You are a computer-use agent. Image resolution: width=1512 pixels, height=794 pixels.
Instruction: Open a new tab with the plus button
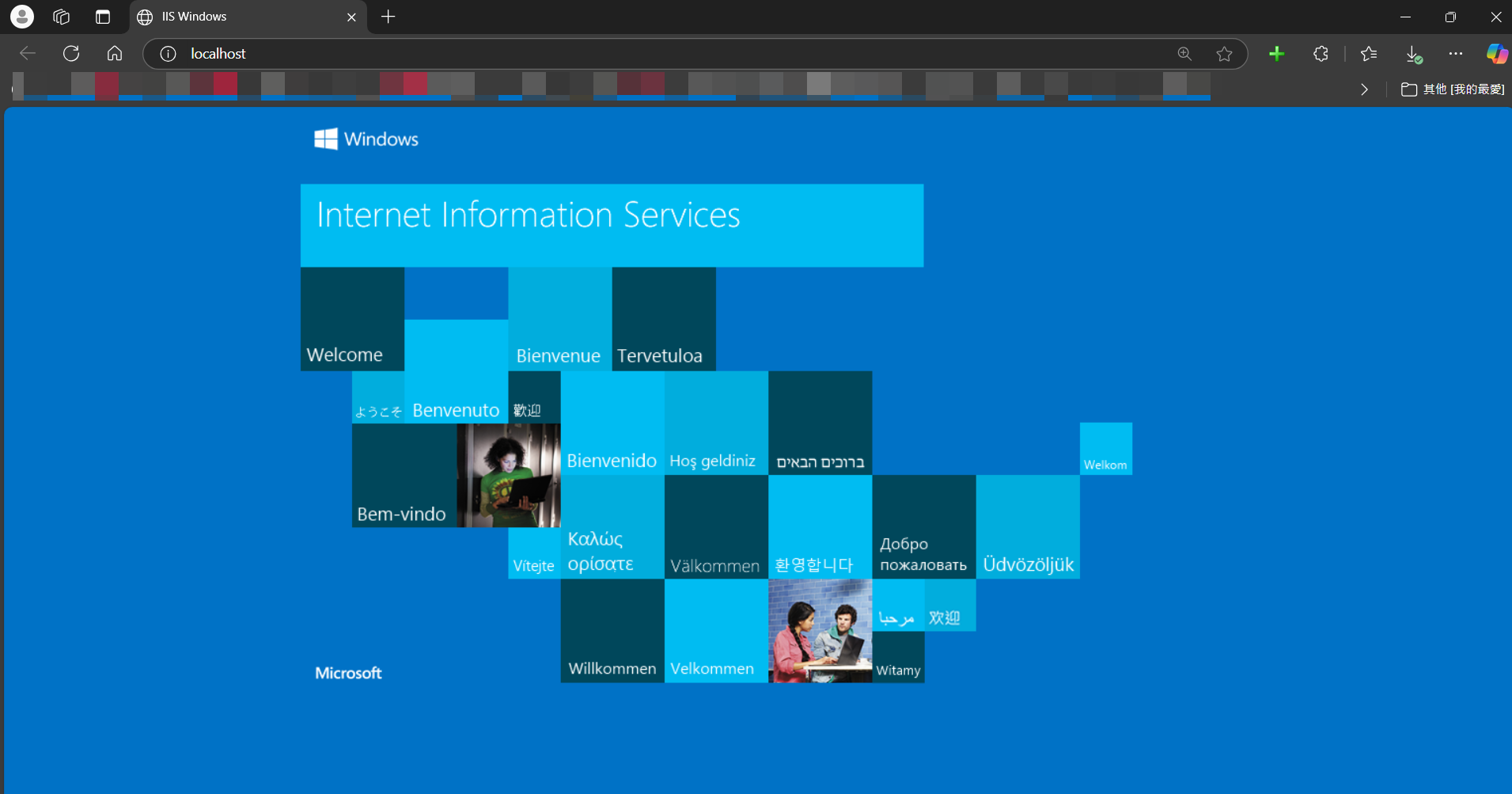click(388, 17)
